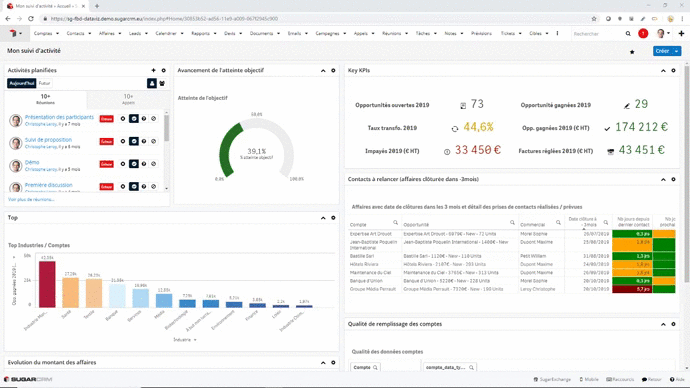Collapse the Contacts à relancer dashlet
The image size is (690, 388).
[x=663, y=179]
